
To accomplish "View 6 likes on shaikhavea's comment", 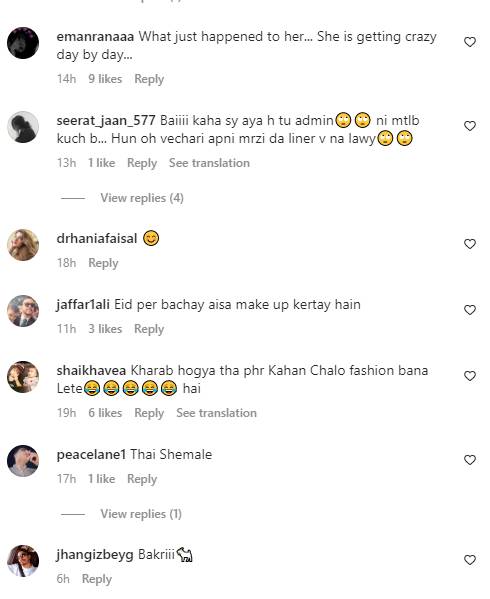I will (105, 413).
